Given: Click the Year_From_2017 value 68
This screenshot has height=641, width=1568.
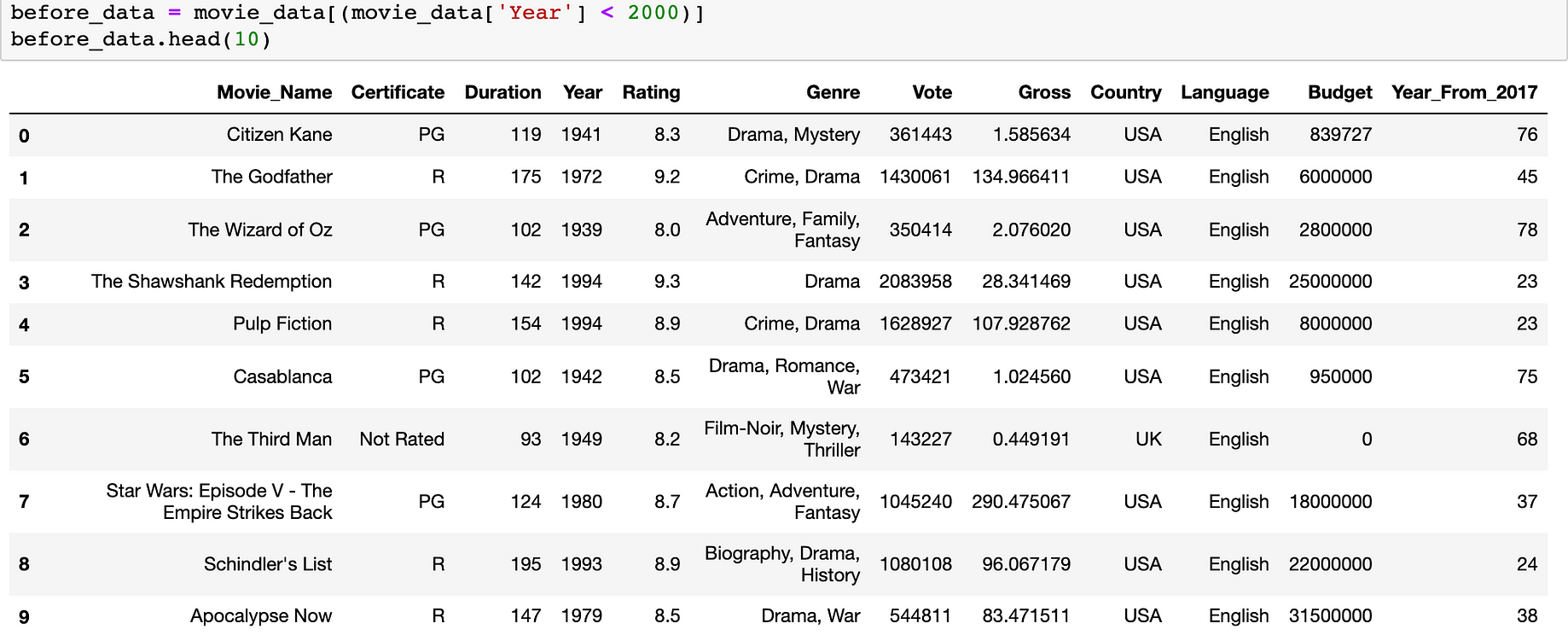Looking at the screenshot, I should pyautogui.click(x=1527, y=439).
